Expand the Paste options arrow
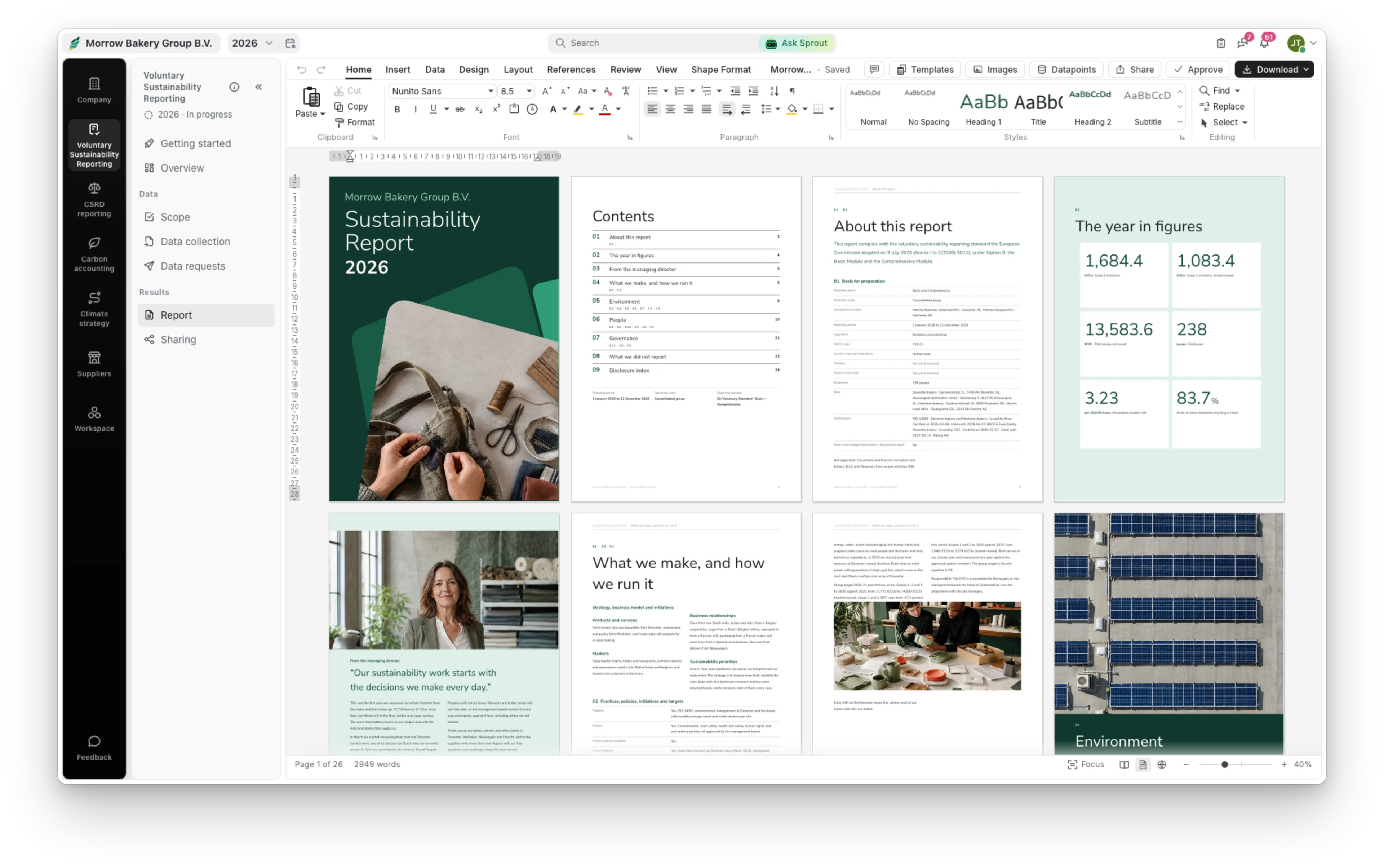Image resolution: width=1384 pixels, height=868 pixels. 323,114
